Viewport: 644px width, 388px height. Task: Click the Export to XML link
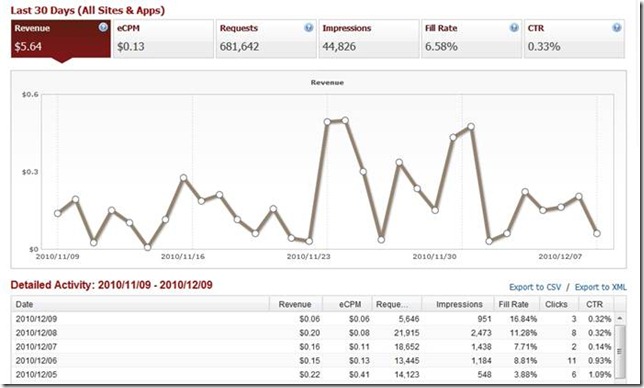click(600, 287)
